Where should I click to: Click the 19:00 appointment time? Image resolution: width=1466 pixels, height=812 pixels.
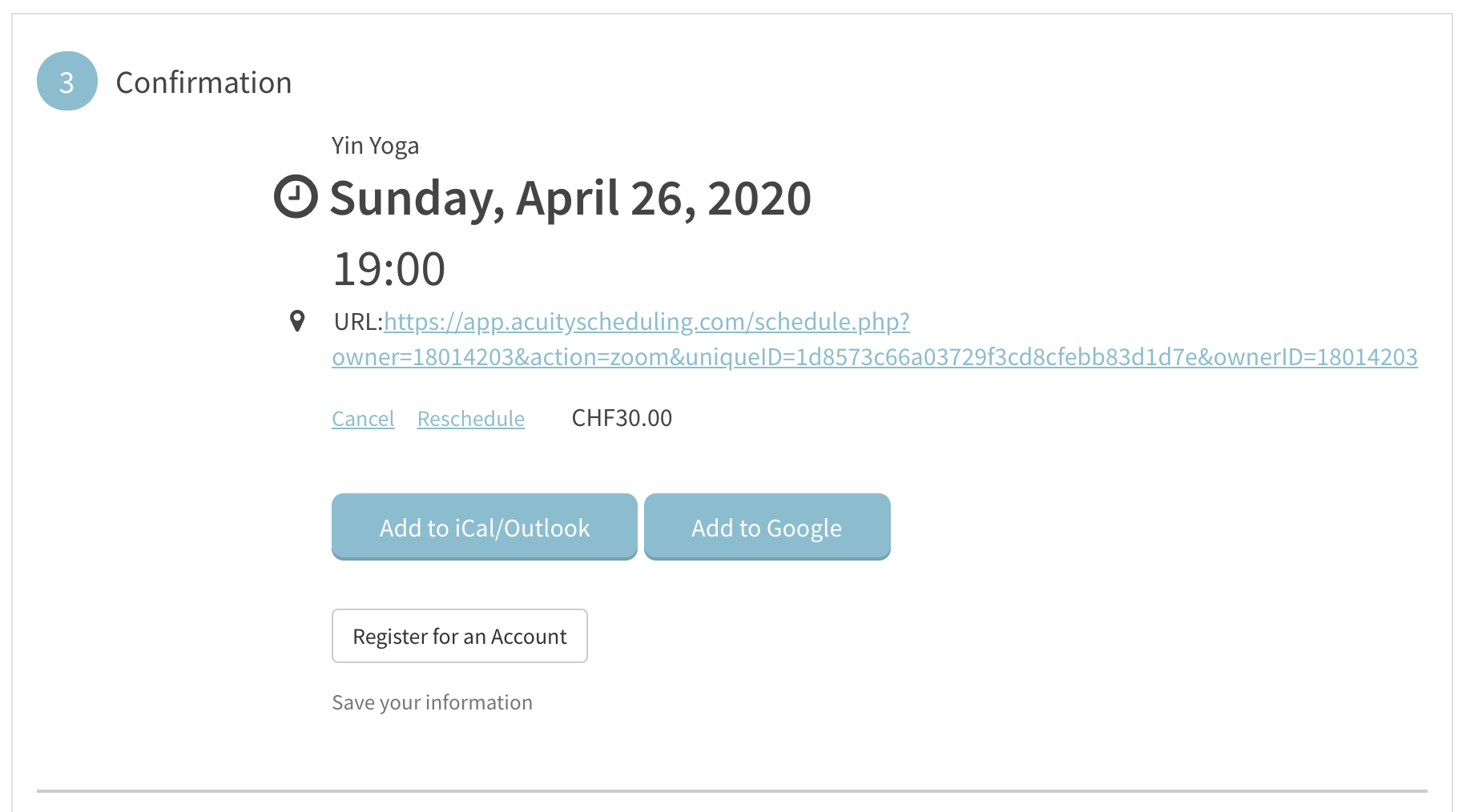click(389, 268)
